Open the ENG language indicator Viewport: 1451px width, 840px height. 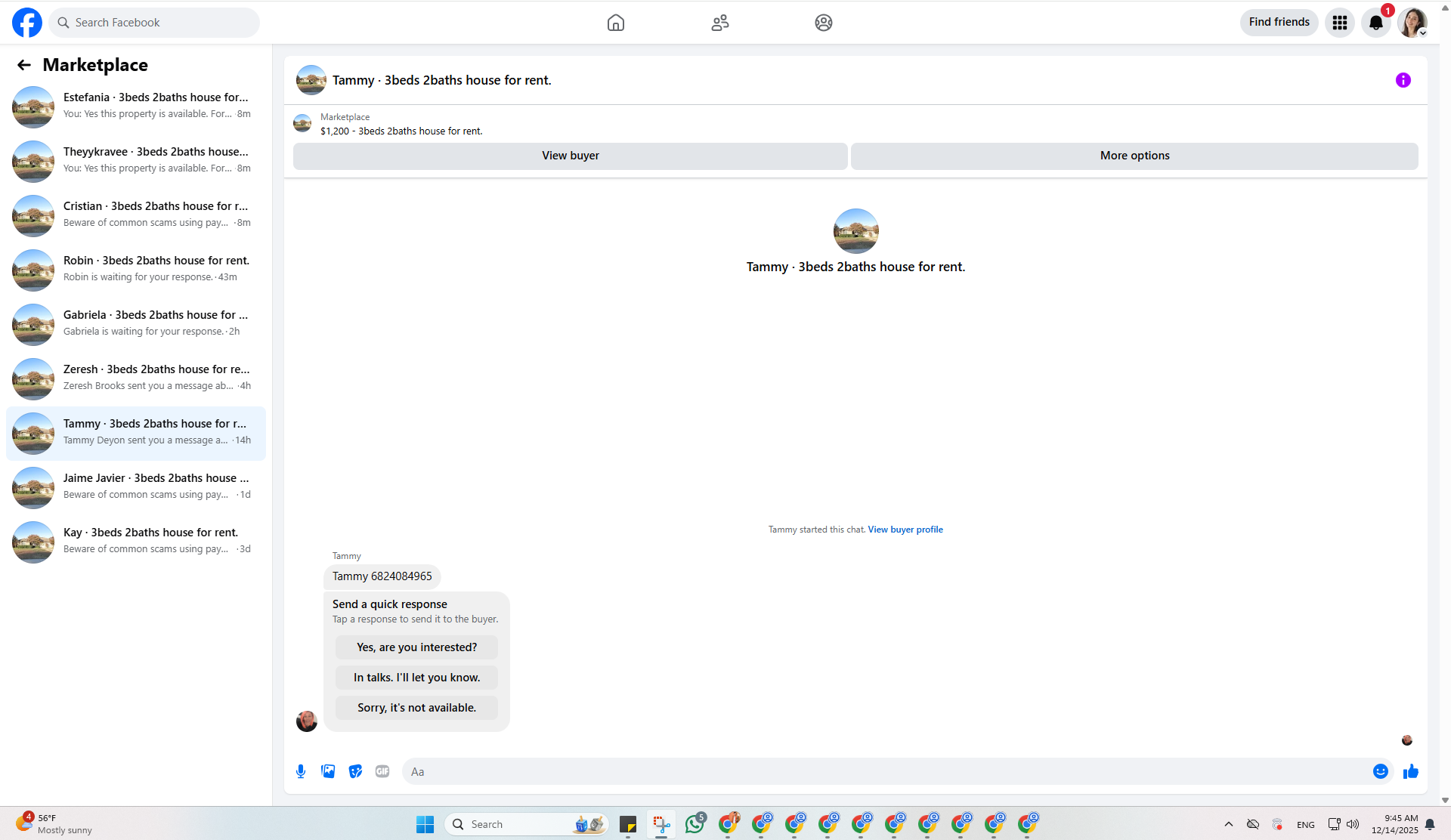1306,825
